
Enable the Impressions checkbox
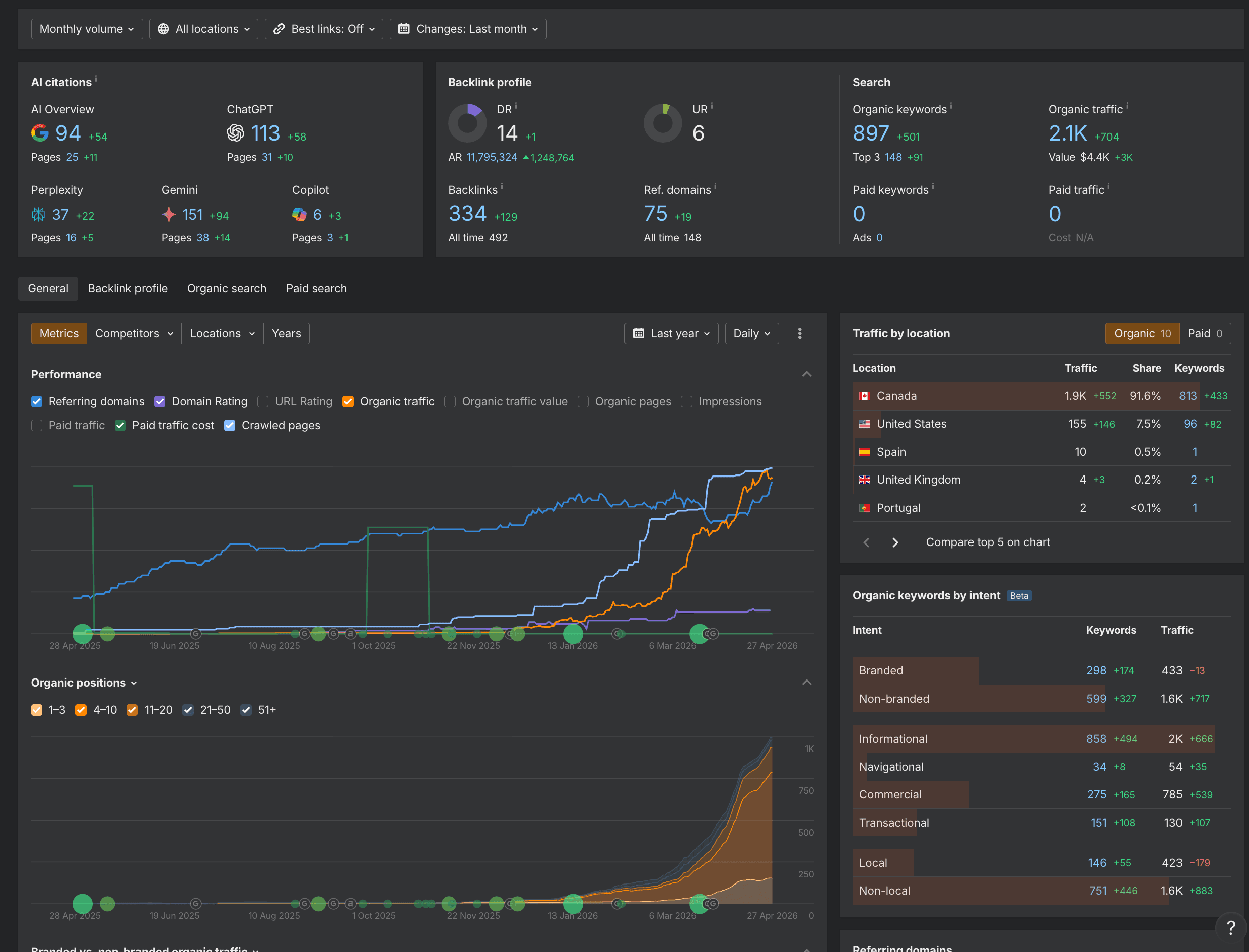pos(686,402)
